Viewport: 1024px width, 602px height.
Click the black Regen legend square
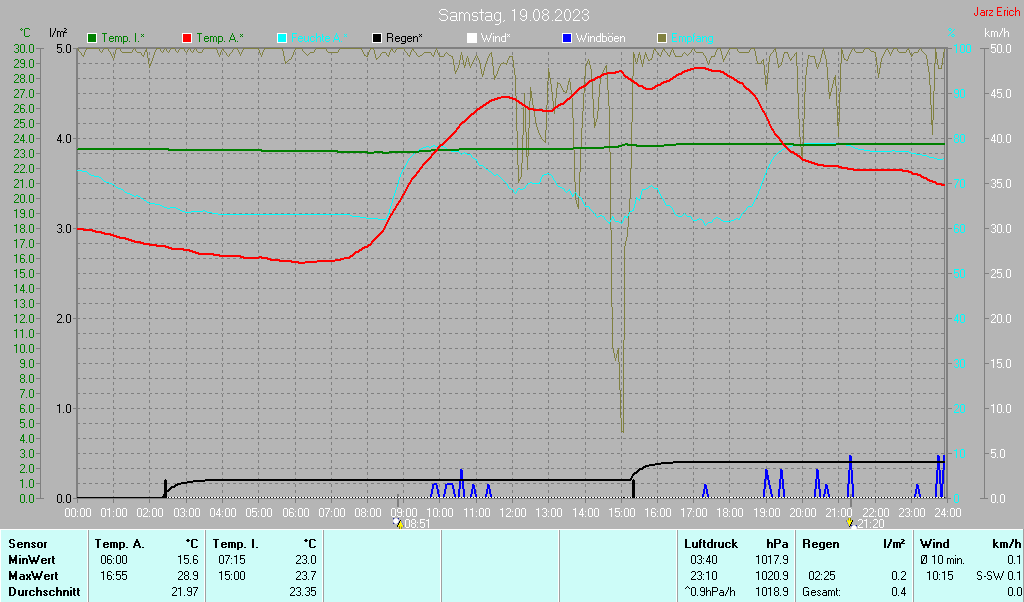(377, 38)
